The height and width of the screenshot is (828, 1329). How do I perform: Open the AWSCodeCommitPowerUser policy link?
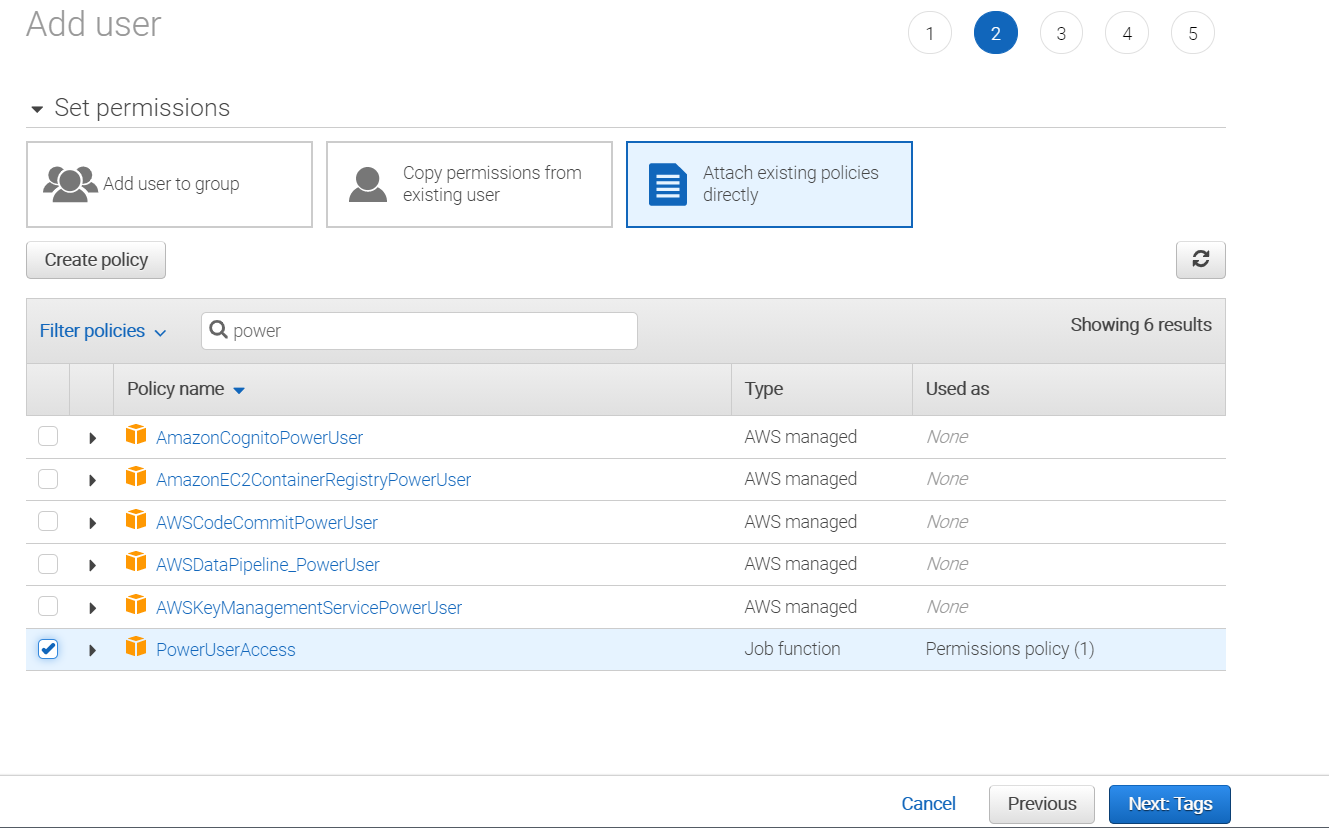pyautogui.click(x=267, y=523)
